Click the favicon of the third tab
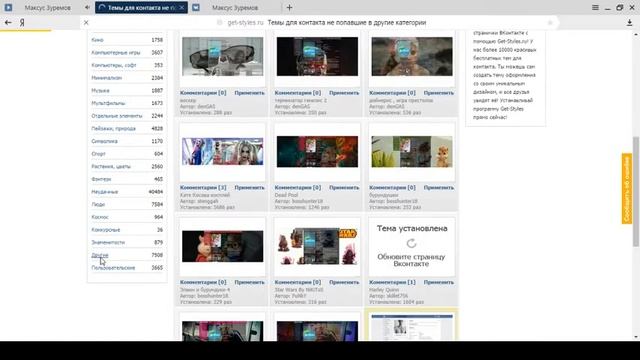This screenshot has width=640, height=360. [x=196, y=7]
